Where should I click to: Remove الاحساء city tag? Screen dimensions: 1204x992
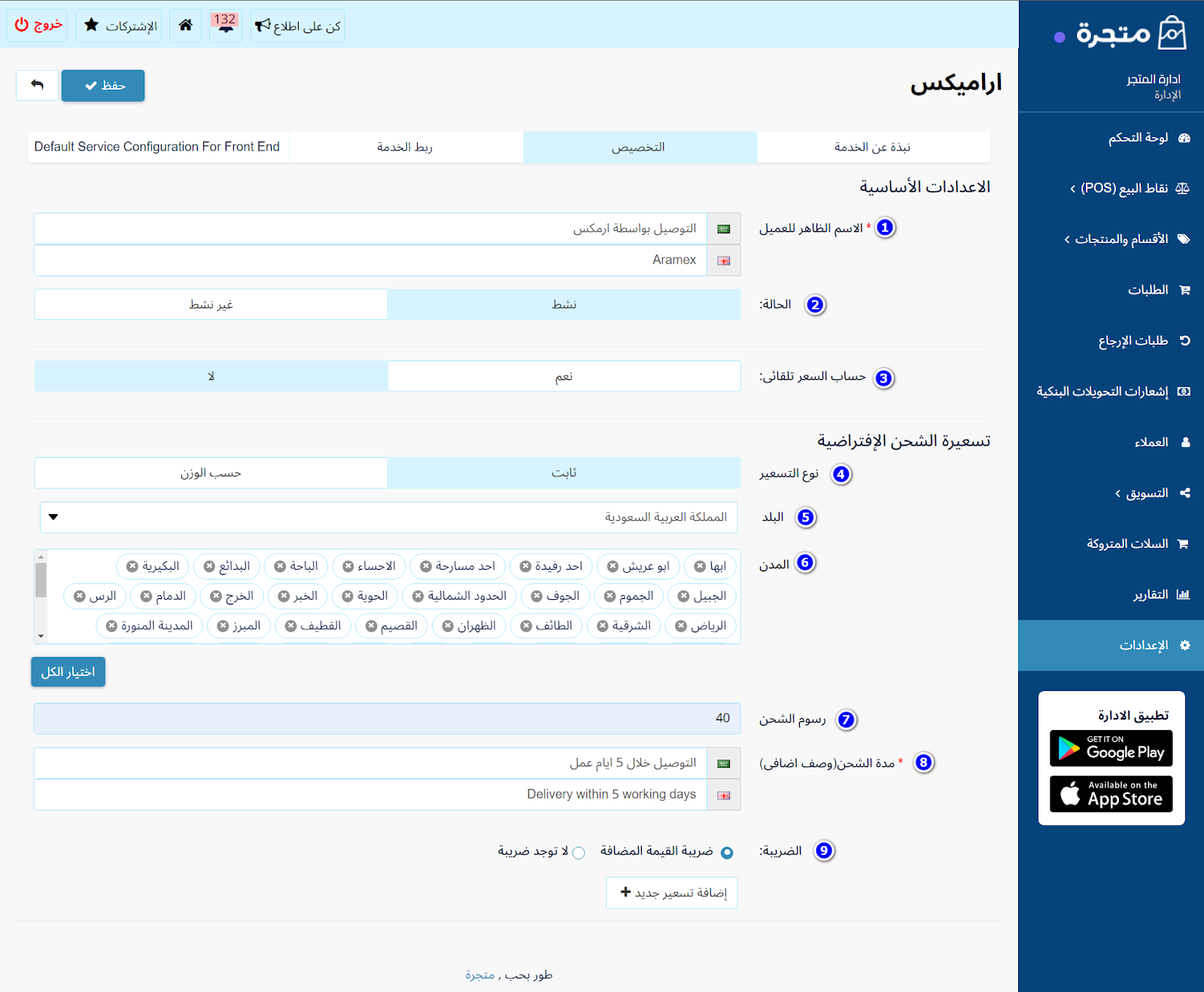coord(348,566)
